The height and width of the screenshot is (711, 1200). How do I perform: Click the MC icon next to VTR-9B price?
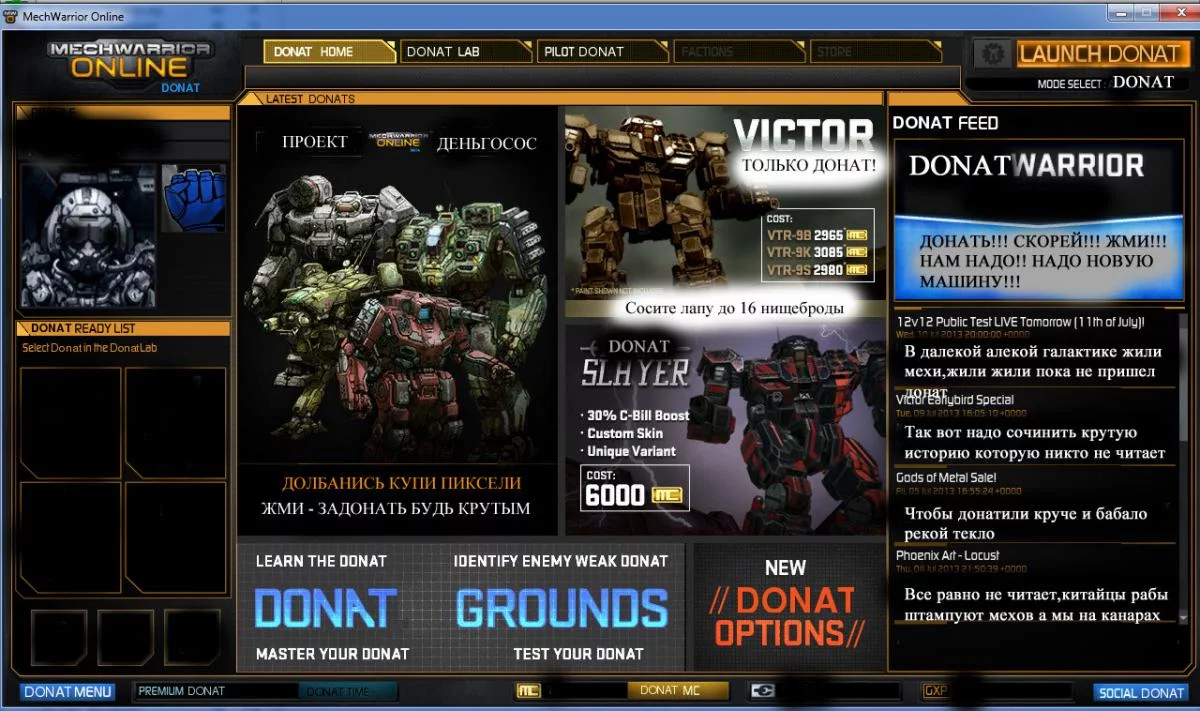pos(857,235)
